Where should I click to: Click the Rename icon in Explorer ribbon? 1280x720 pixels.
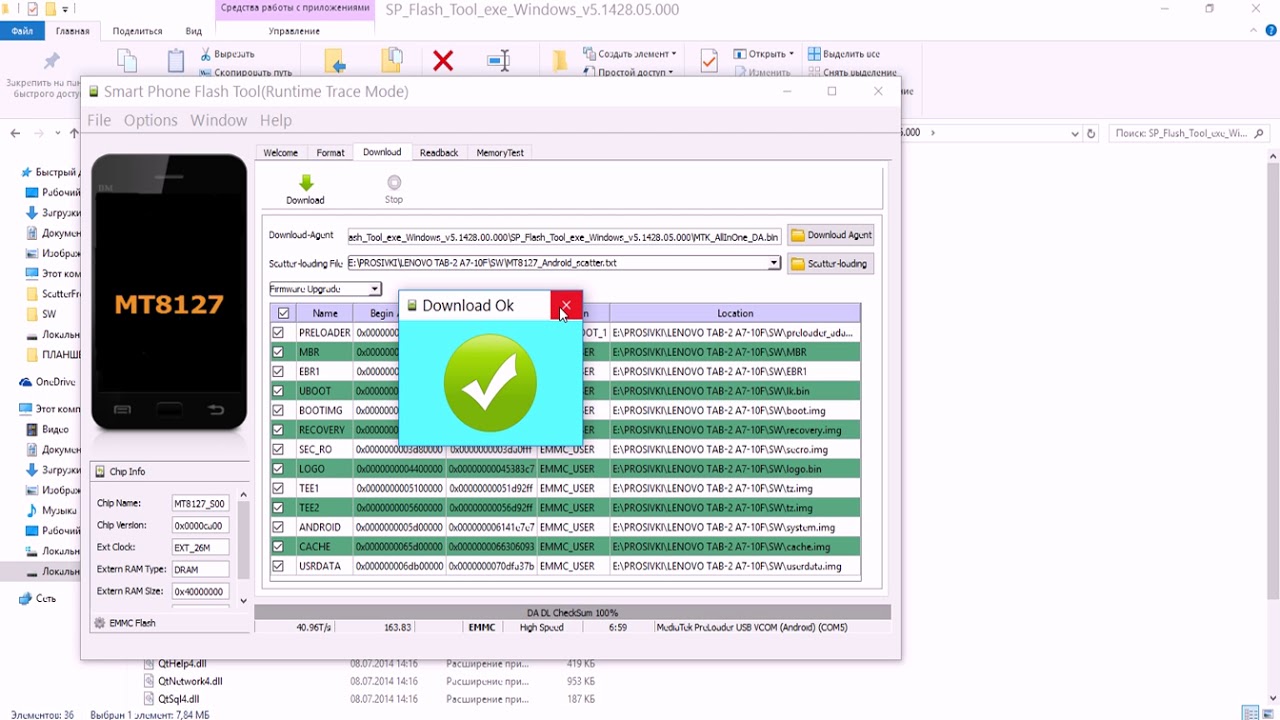coord(498,61)
